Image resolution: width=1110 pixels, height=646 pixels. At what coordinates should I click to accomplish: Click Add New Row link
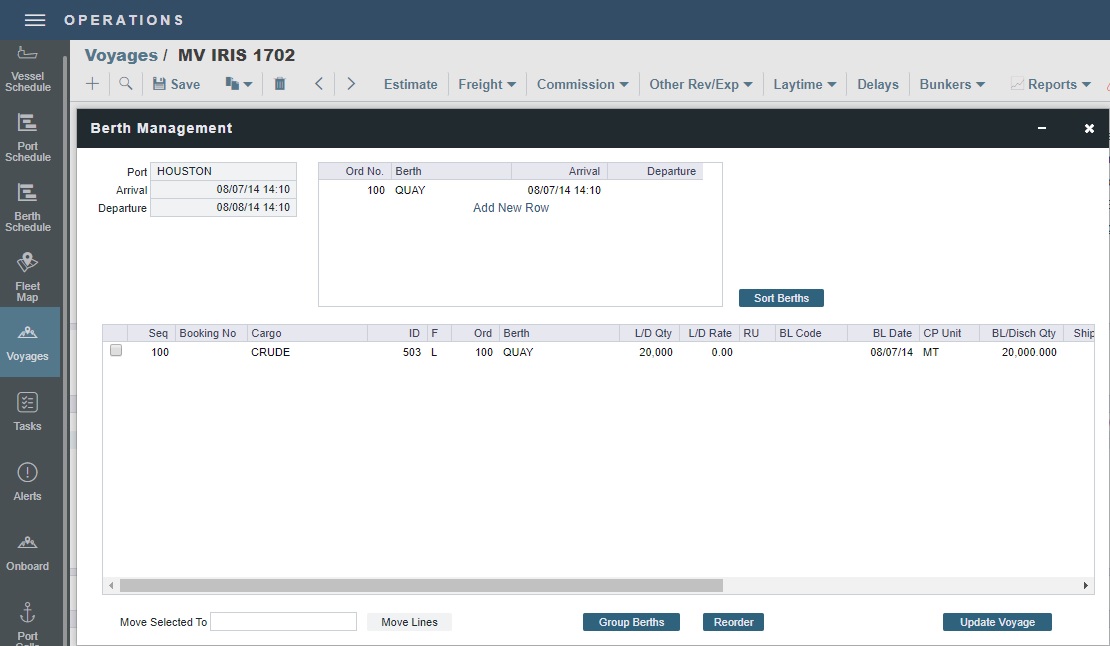[x=511, y=208]
